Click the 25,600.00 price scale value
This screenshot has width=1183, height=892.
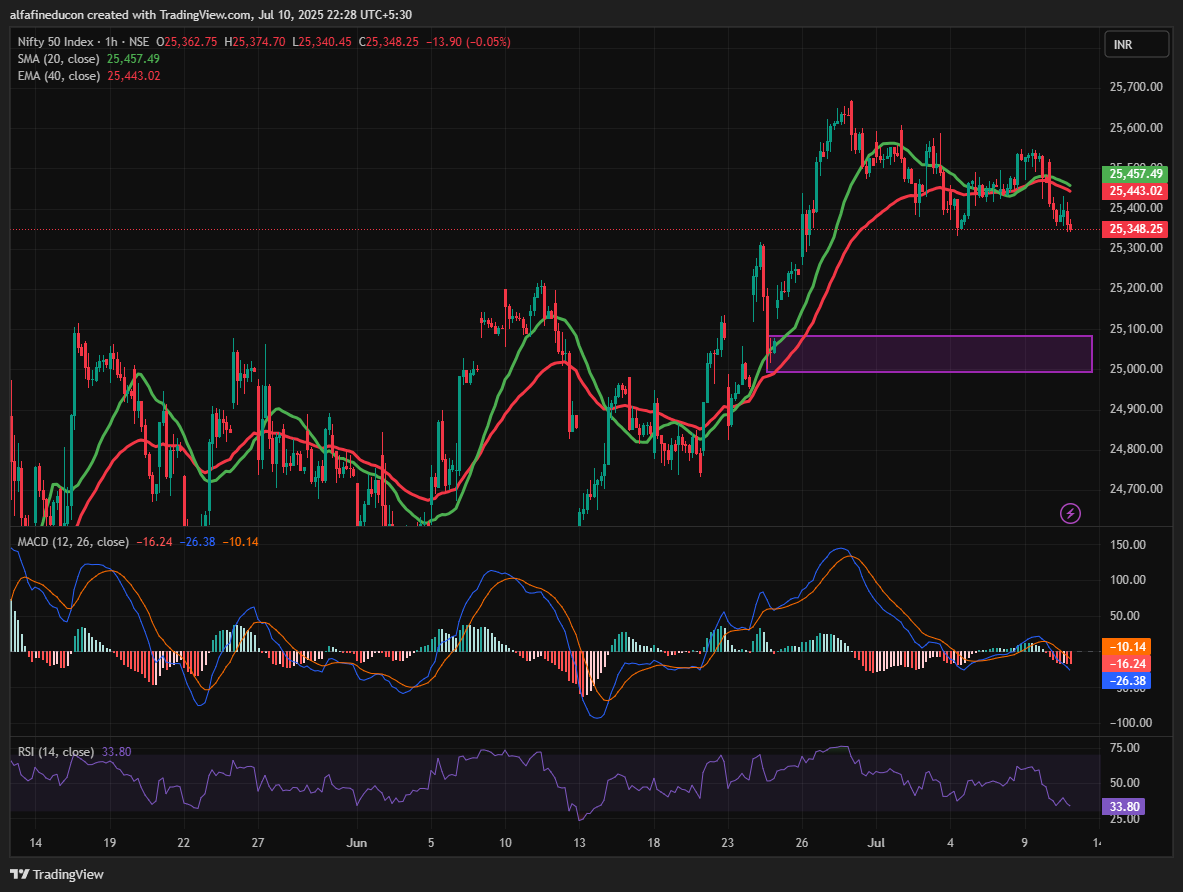pyautogui.click(x=1135, y=128)
